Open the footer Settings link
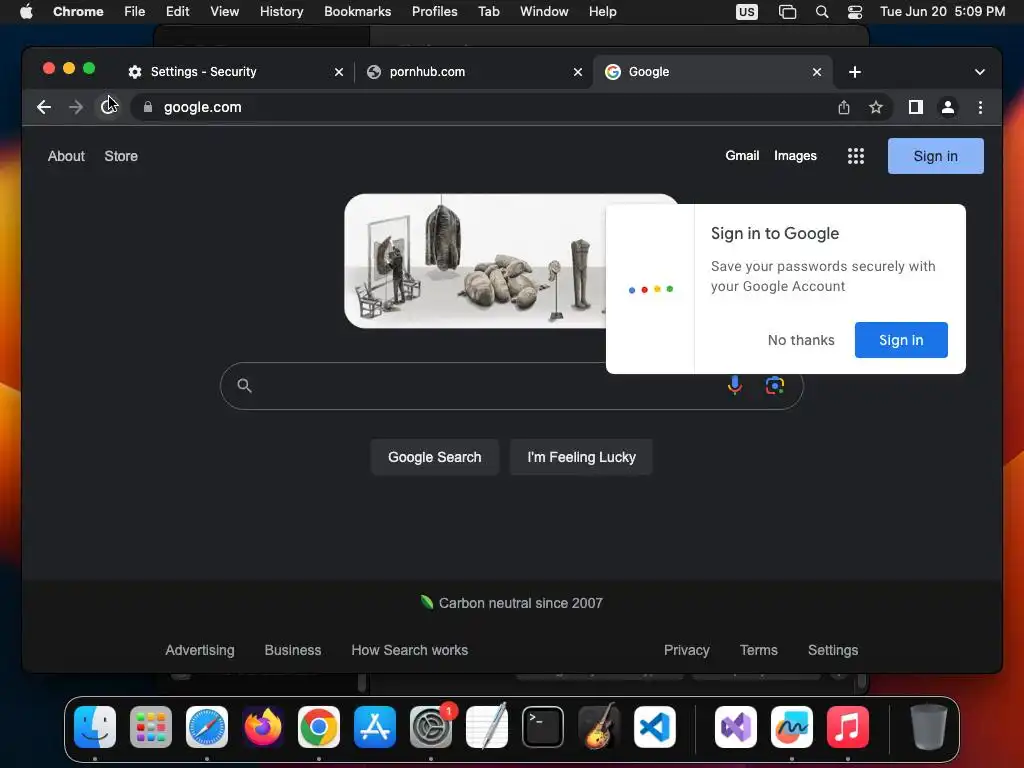Screen dimensions: 1024x768 [x=833, y=650]
